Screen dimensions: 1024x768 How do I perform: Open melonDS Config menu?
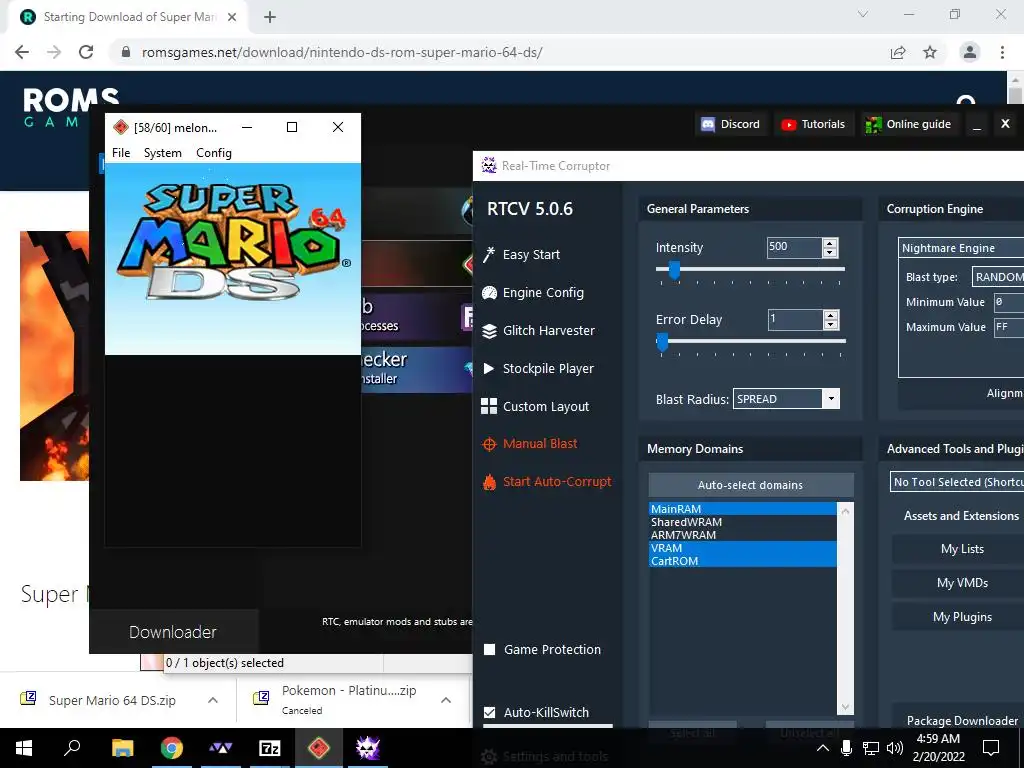tap(214, 153)
